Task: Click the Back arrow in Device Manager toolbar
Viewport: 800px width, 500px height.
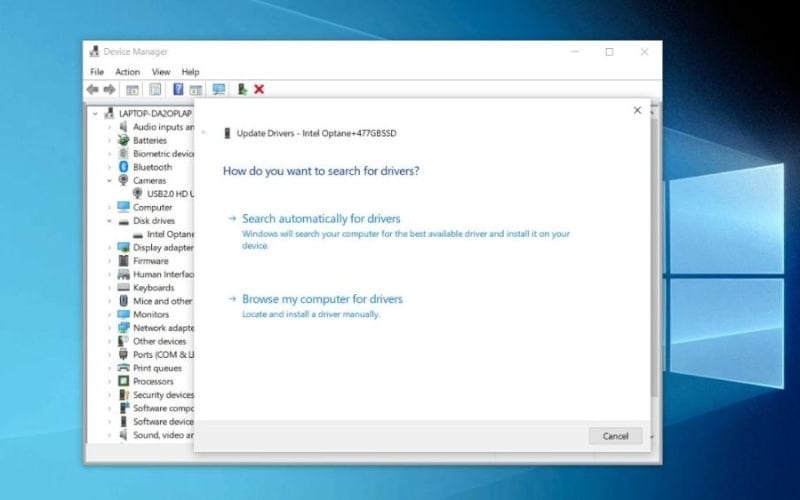Action: (92, 90)
